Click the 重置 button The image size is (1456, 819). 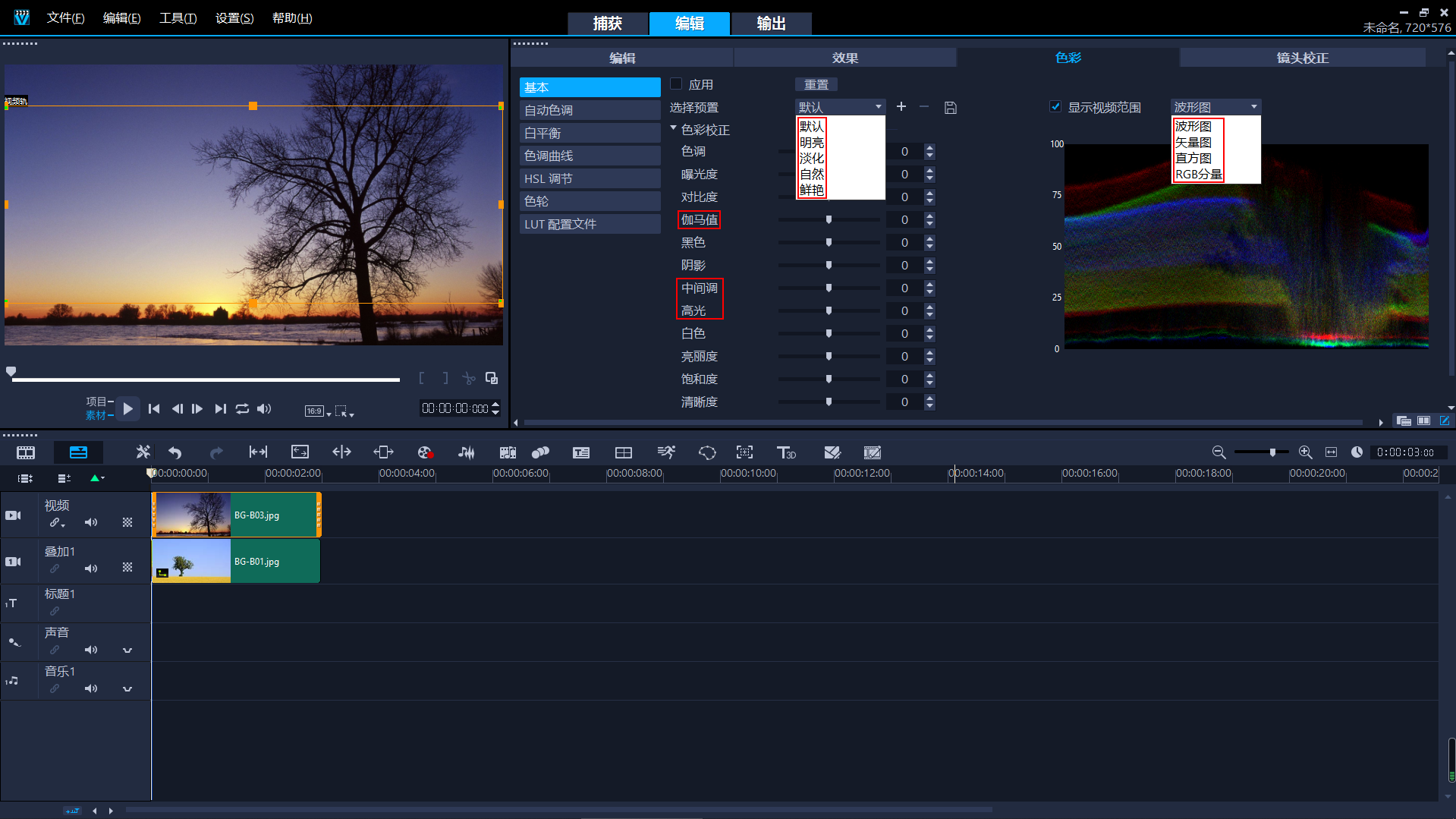816,84
